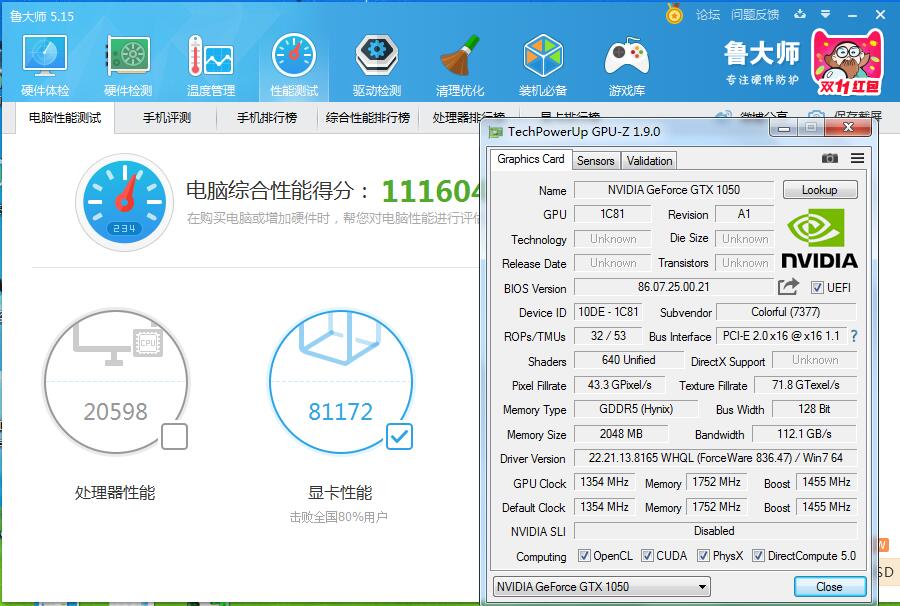This screenshot has width=900, height=606.
Task: Click the Bus Interface question mark icon
Action: pyautogui.click(x=854, y=336)
